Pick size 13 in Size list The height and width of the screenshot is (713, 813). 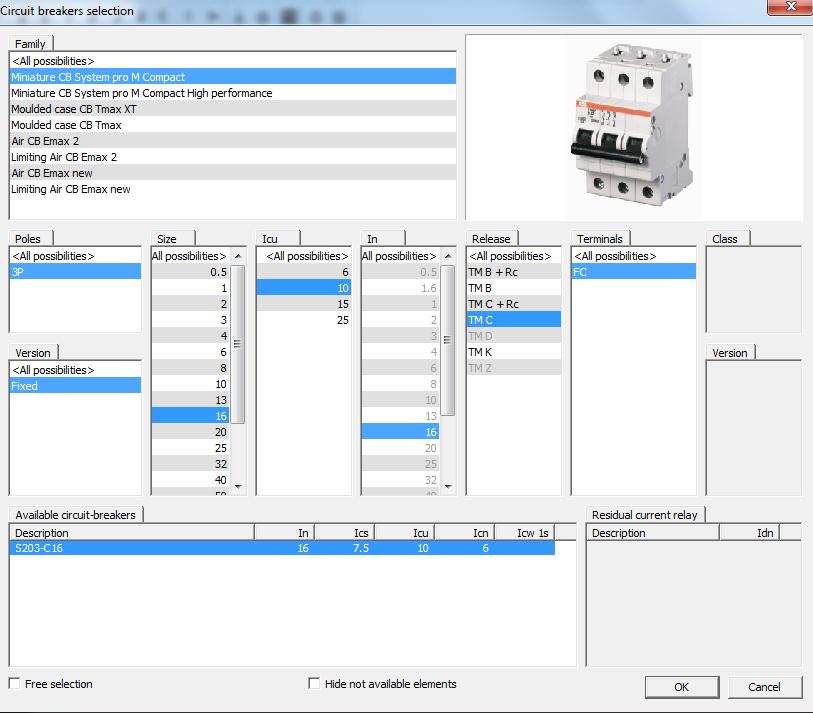tap(191, 400)
